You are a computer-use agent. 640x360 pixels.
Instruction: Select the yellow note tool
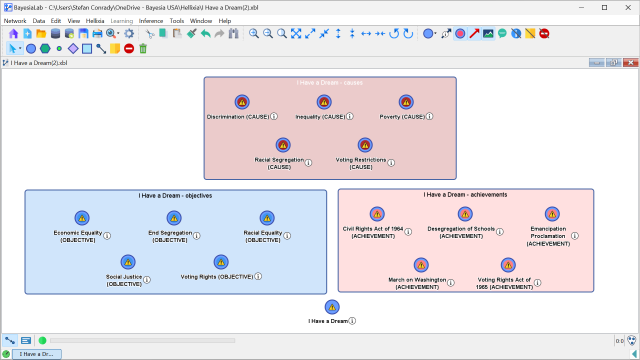point(115,49)
